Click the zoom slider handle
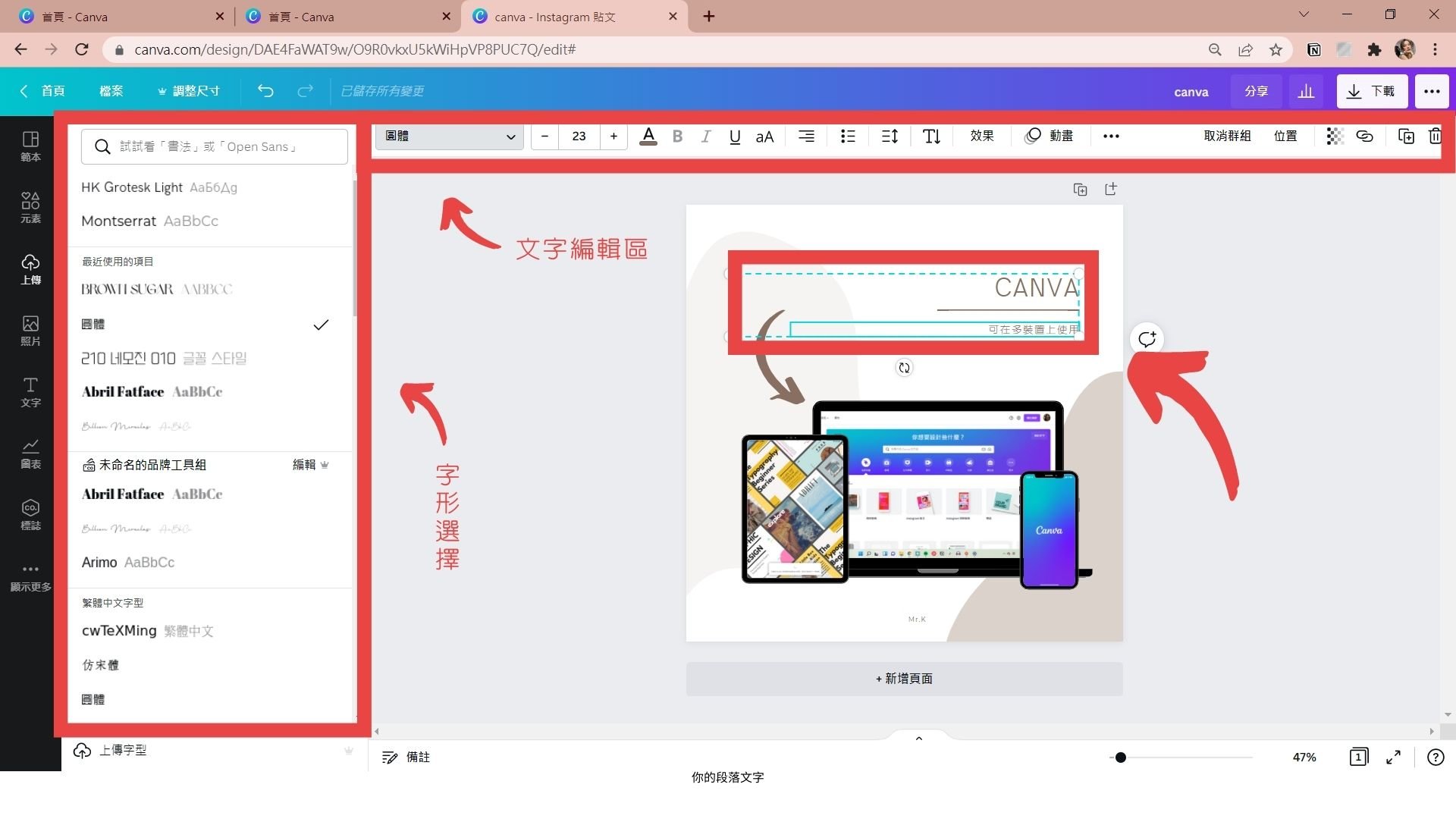The height and width of the screenshot is (819, 1456). tap(1120, 758)
